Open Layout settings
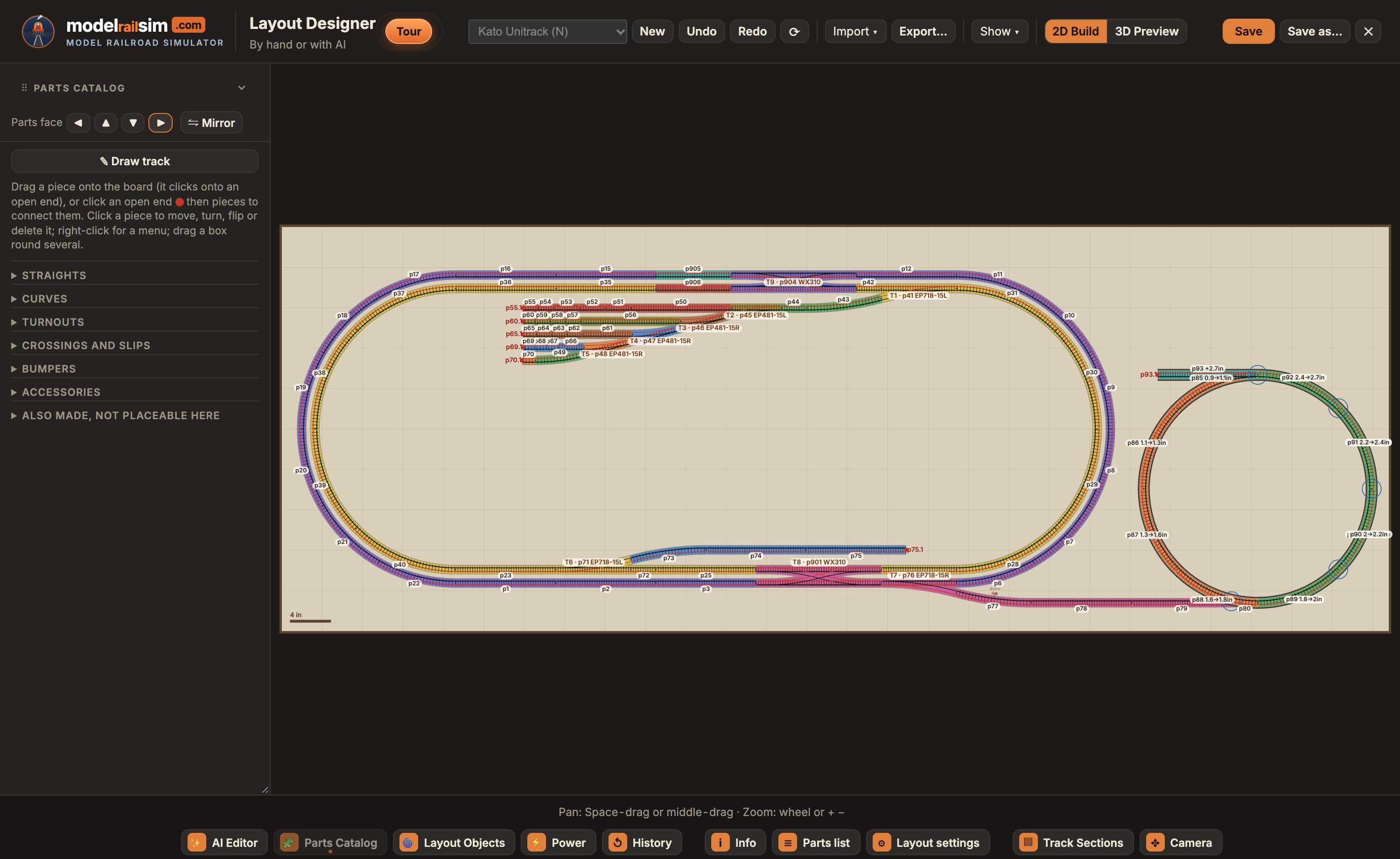Screen dimensions: 1400x859 [928, 843]
